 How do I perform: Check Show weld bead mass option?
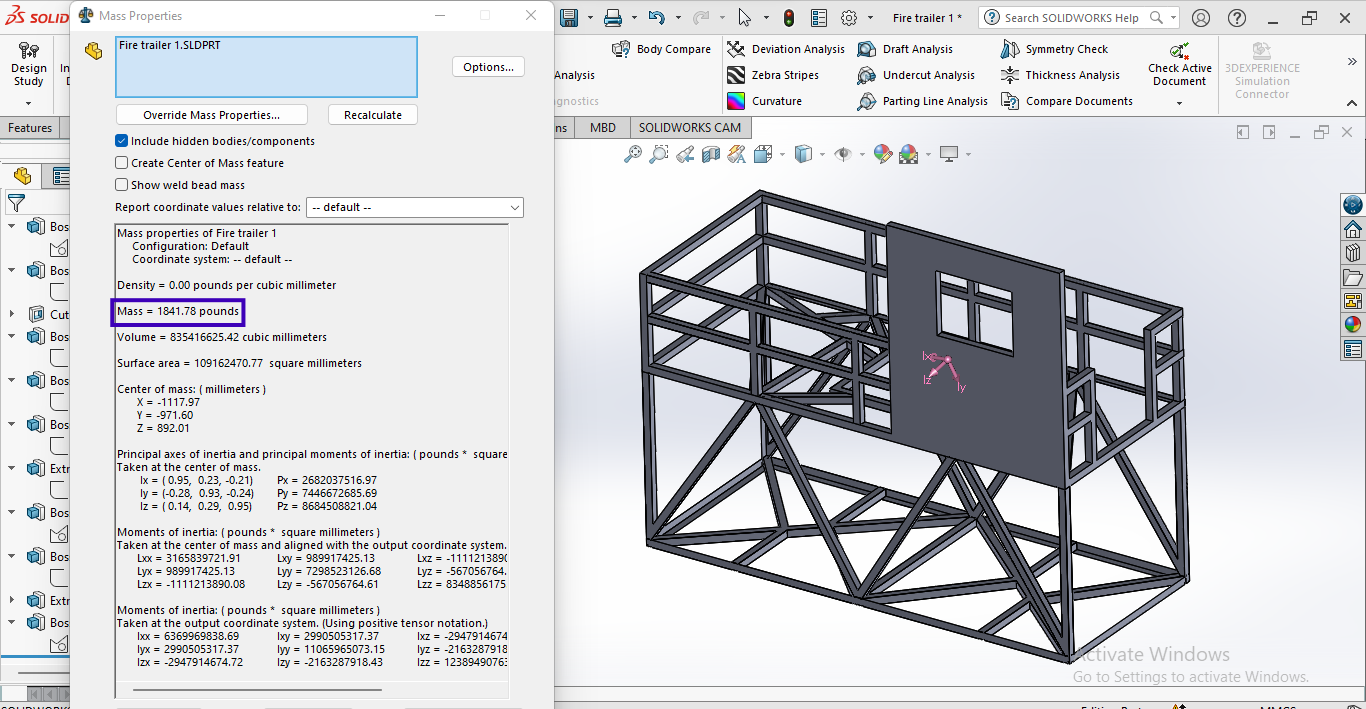tap(122, 185)
